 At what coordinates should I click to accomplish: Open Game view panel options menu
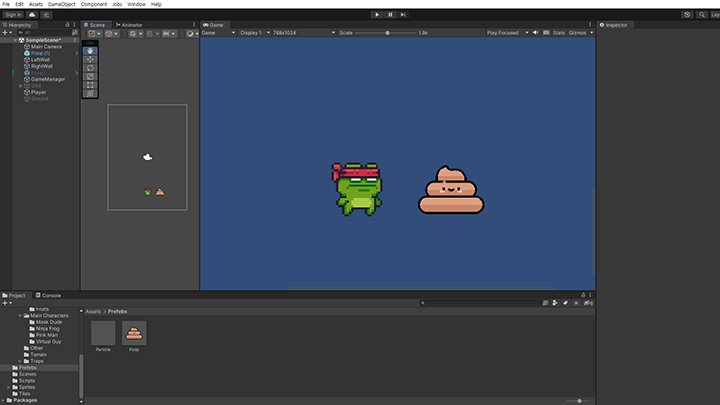pos(590,25)
